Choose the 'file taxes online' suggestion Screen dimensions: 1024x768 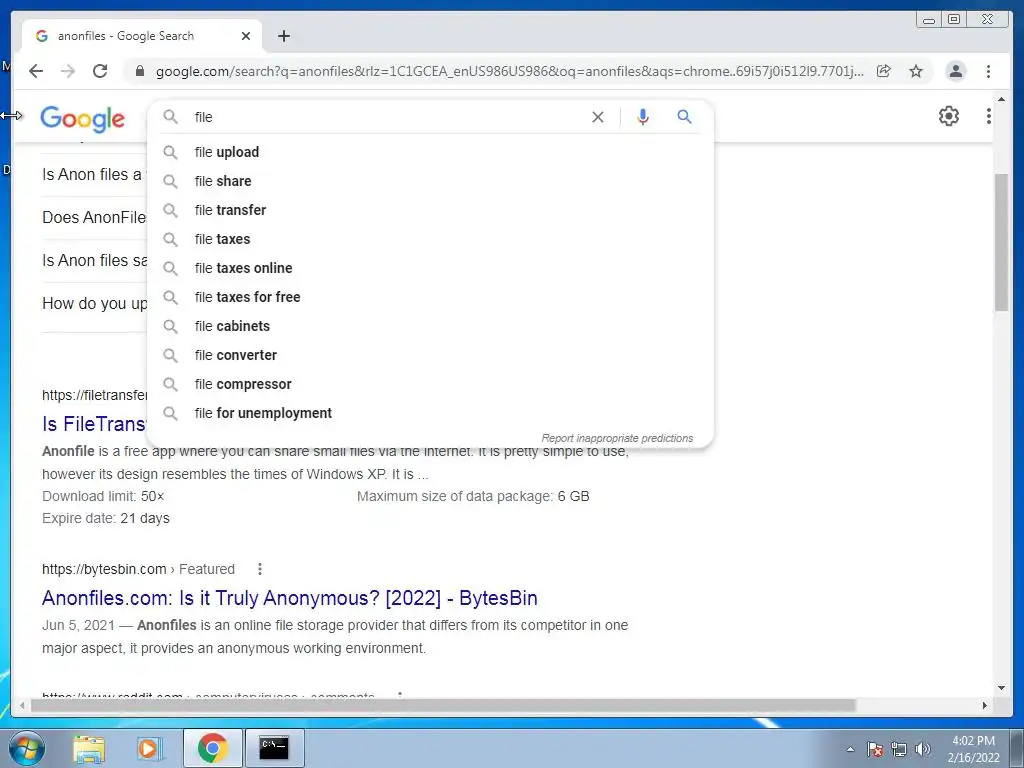point(430,268)
